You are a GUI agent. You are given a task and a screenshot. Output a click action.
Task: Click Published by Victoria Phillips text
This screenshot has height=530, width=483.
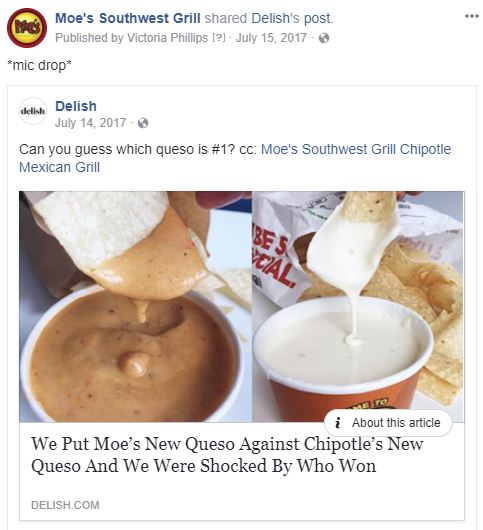click(131, 38)
